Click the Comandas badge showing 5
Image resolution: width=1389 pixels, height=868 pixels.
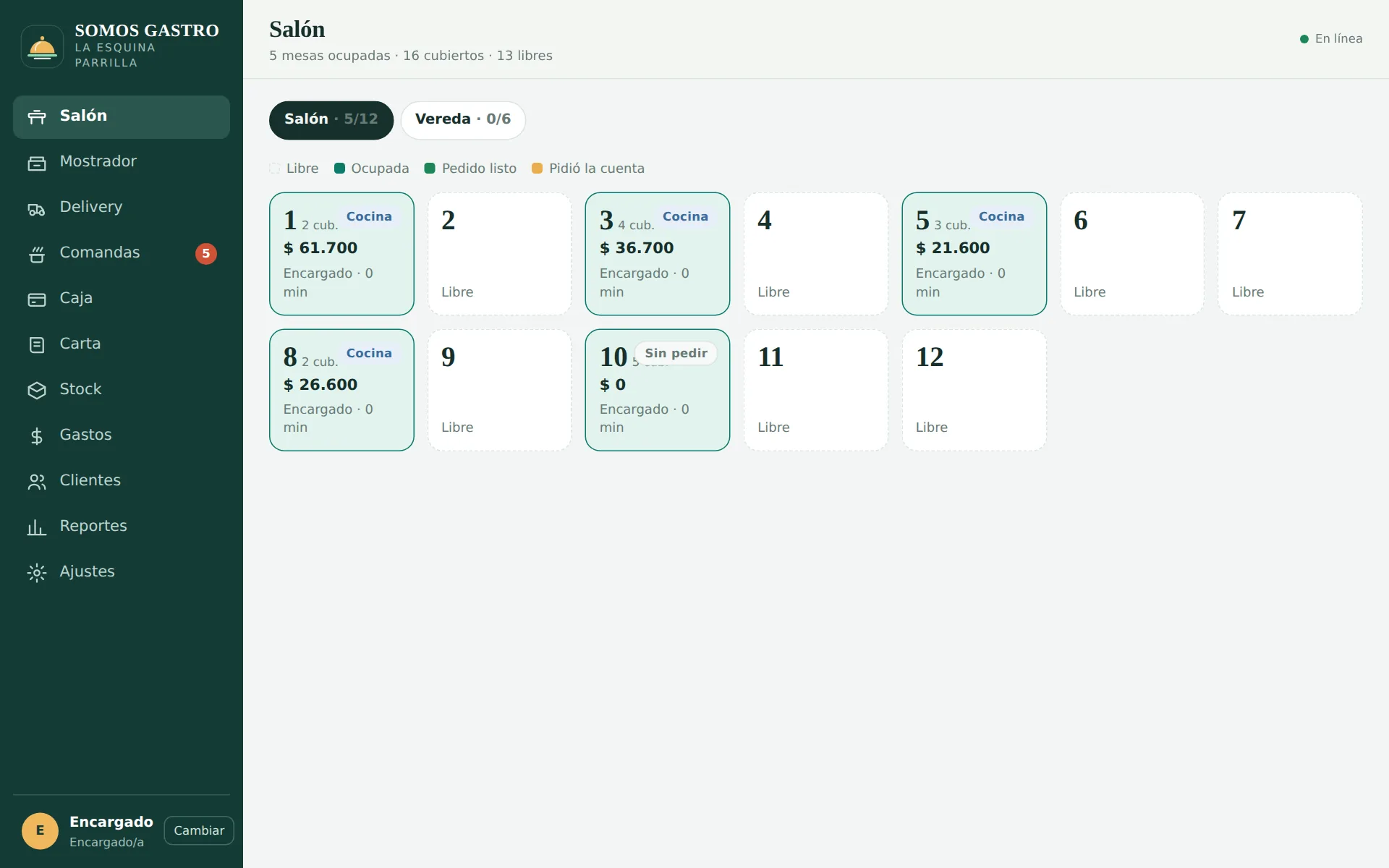point(206,254)
